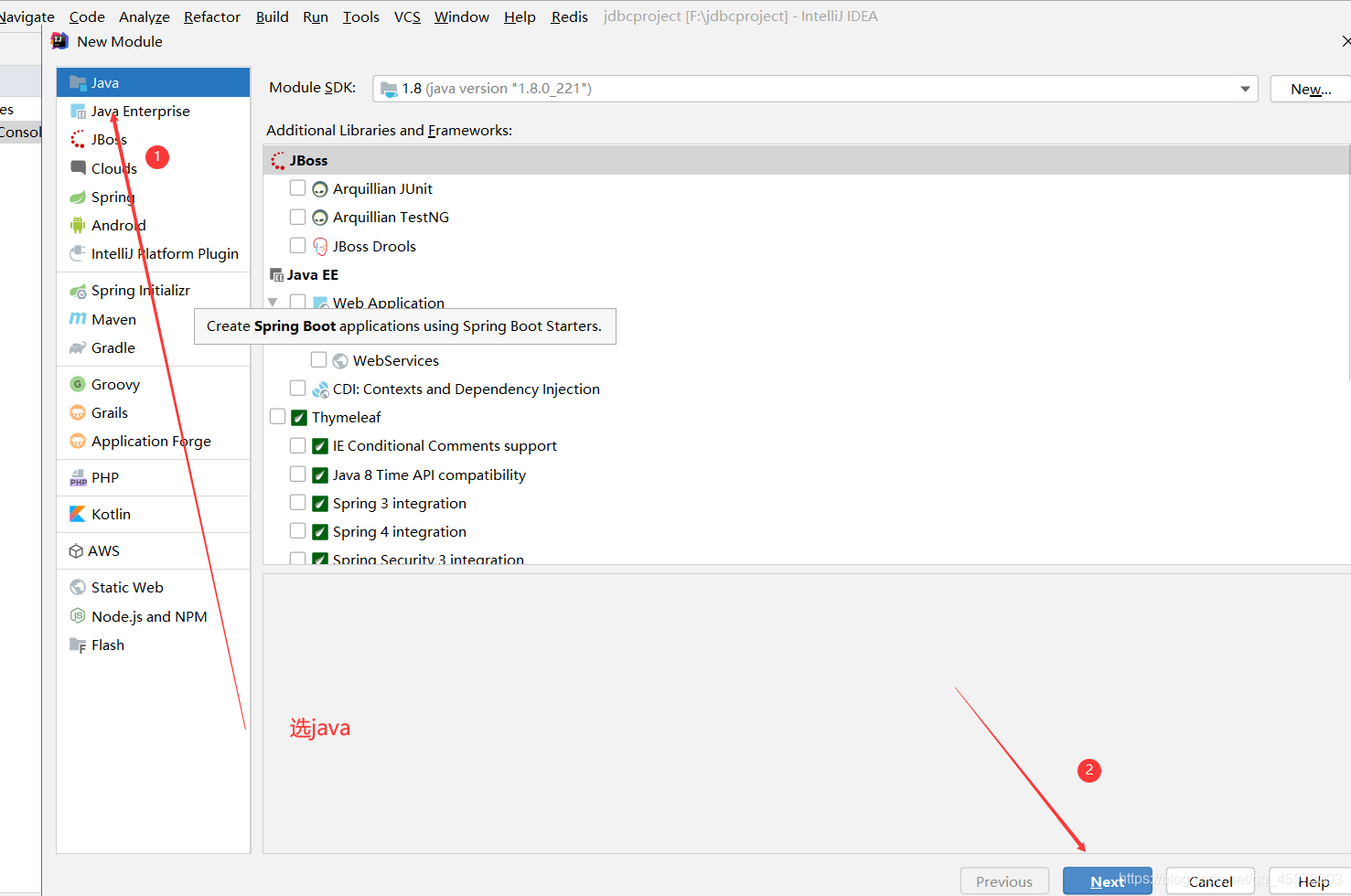Image resolution: width=1351 pixels, height=896 pixels.
Task: Collapse the Web Application tree arrow
Action: (x=273, y=303)
